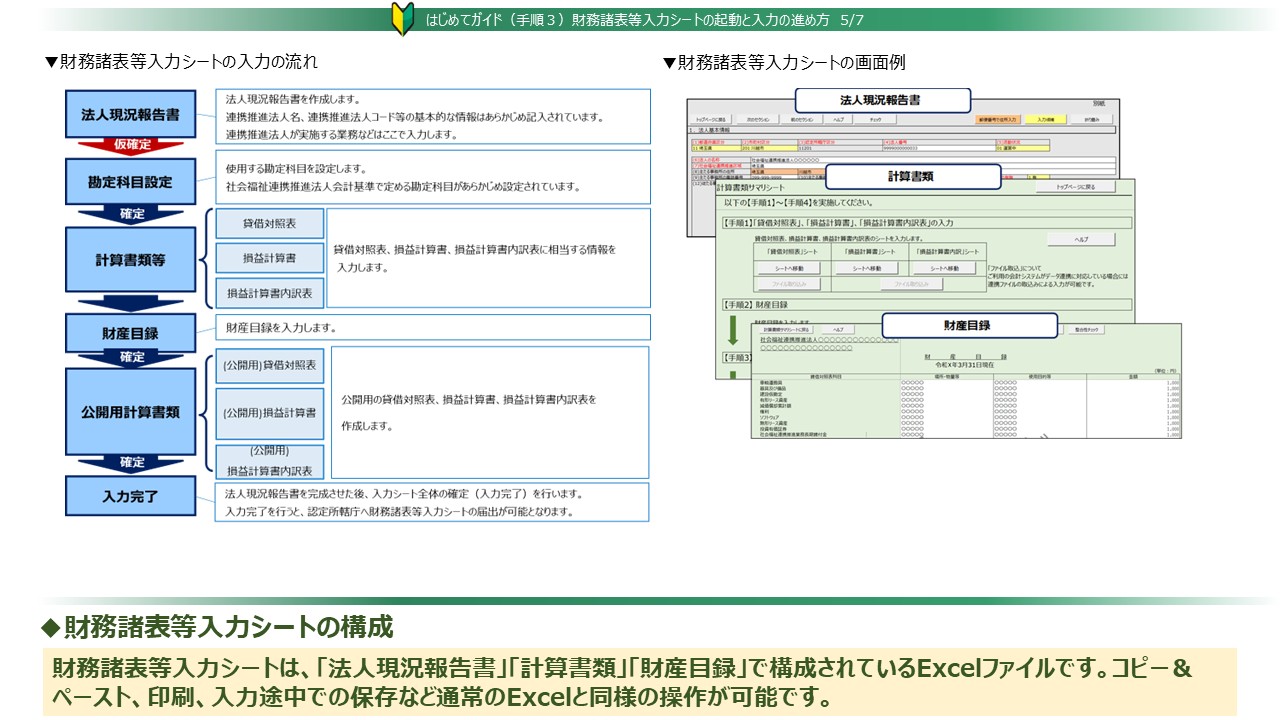Click the 確定 arrow above 入力完了

point(131,462)
